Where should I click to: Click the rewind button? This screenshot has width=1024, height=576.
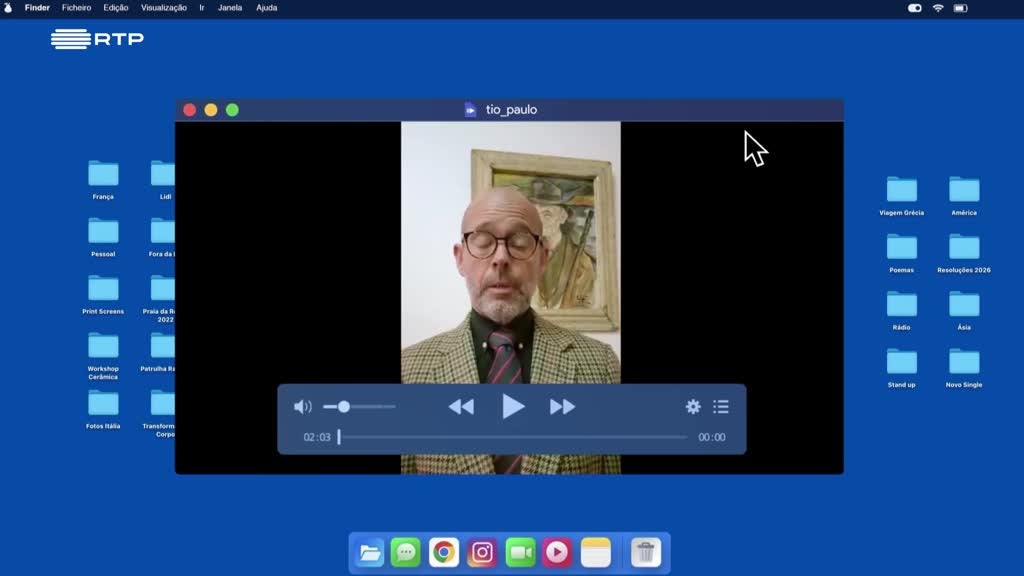tap(461, 407)
